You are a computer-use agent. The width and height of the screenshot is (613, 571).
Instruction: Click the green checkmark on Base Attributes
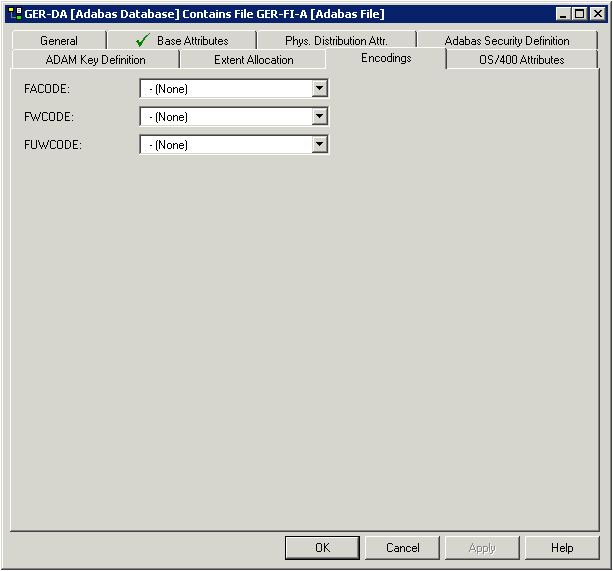pyautogui.click(x=142, y=41)
